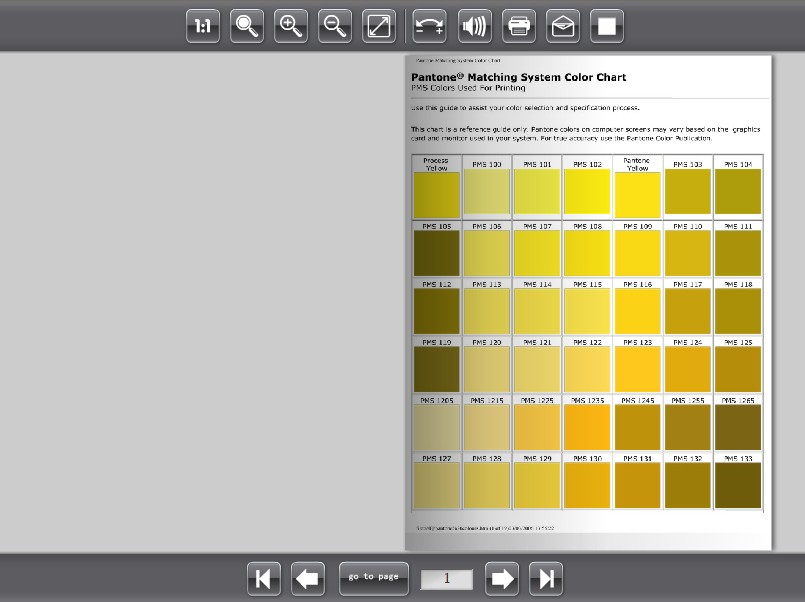Image resolution: width=805 pixels, height=602 pixels.
Task: Choose the PMS 131 swatch
Action: 638,485
